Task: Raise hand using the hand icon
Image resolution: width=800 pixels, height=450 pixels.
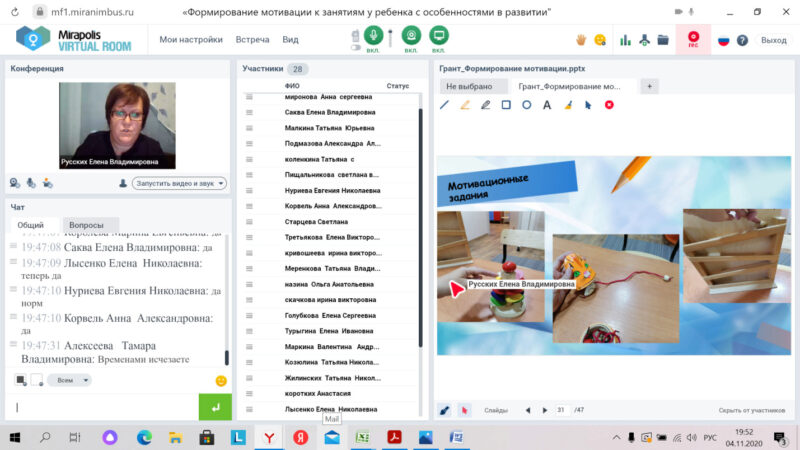Action: (x=581, y=40)
